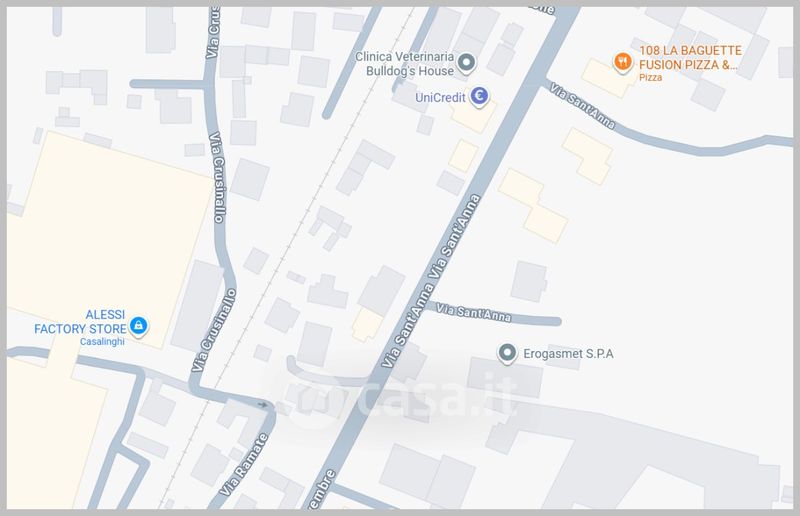The image size is (800, 516).
Task: Click the large highlighted Alessi factory building
Action: pos(110,240)
